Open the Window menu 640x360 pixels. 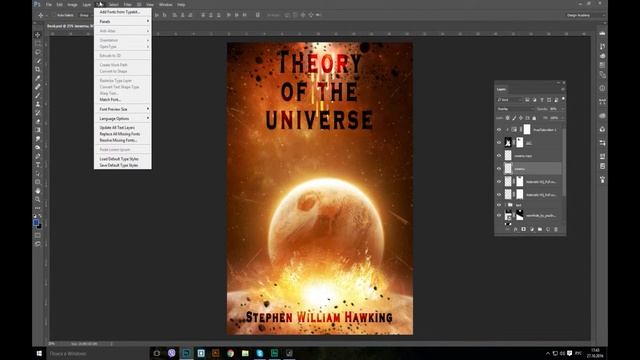pyautogui.click(x=165, y=4)
